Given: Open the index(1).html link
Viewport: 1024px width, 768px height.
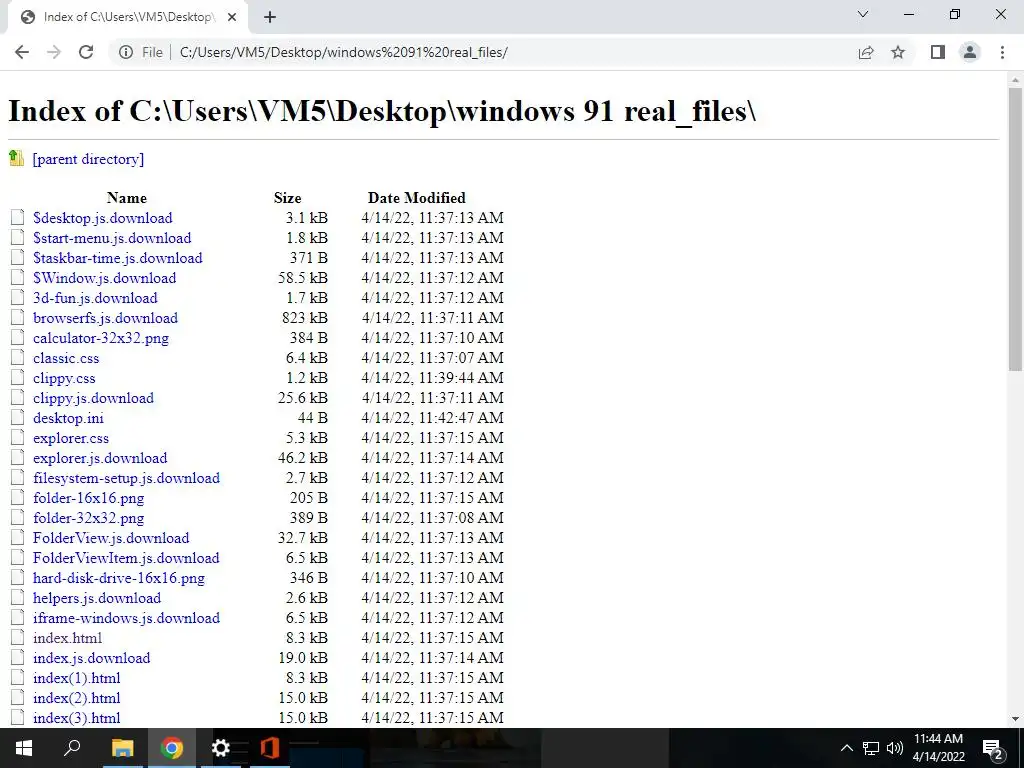Looking at the screenshot, I should [76, 678].
